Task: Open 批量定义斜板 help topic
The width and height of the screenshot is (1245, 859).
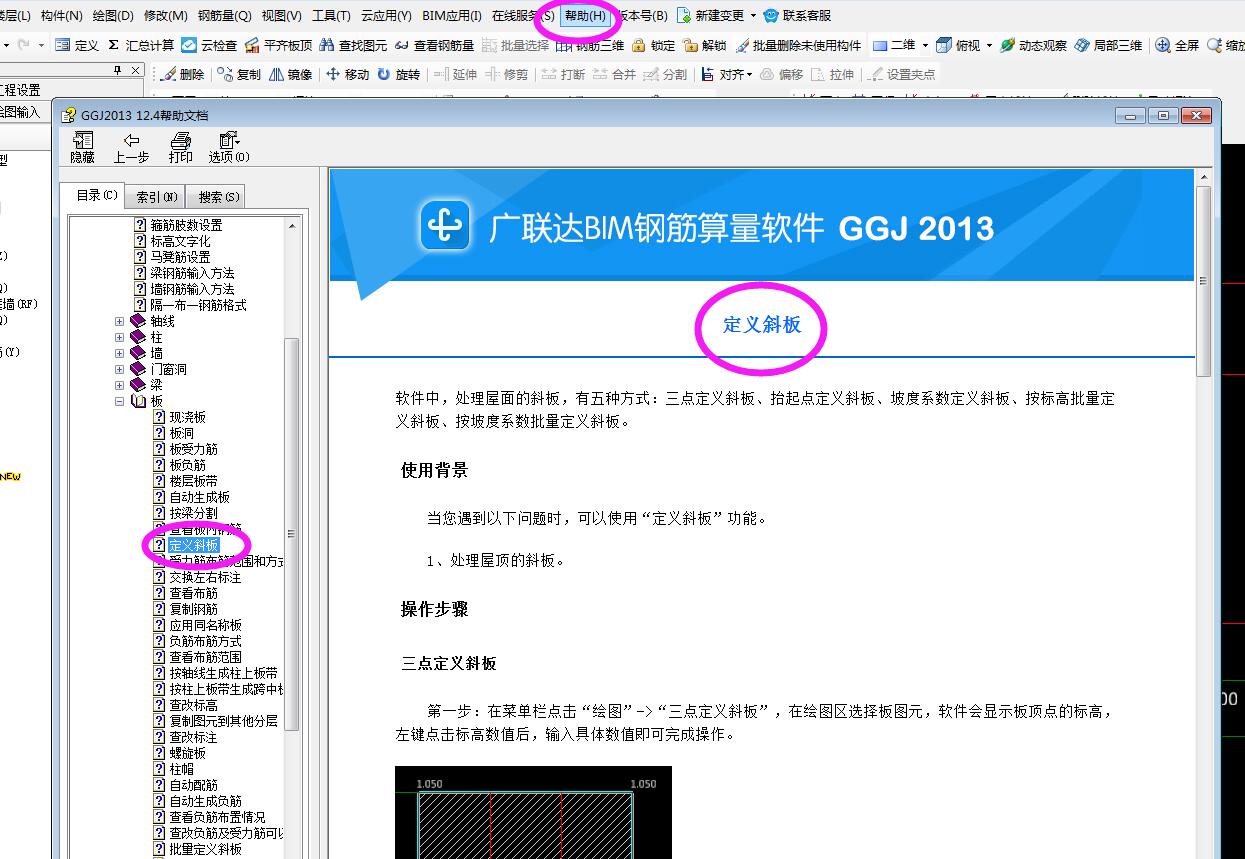Action: pos(205,849)
